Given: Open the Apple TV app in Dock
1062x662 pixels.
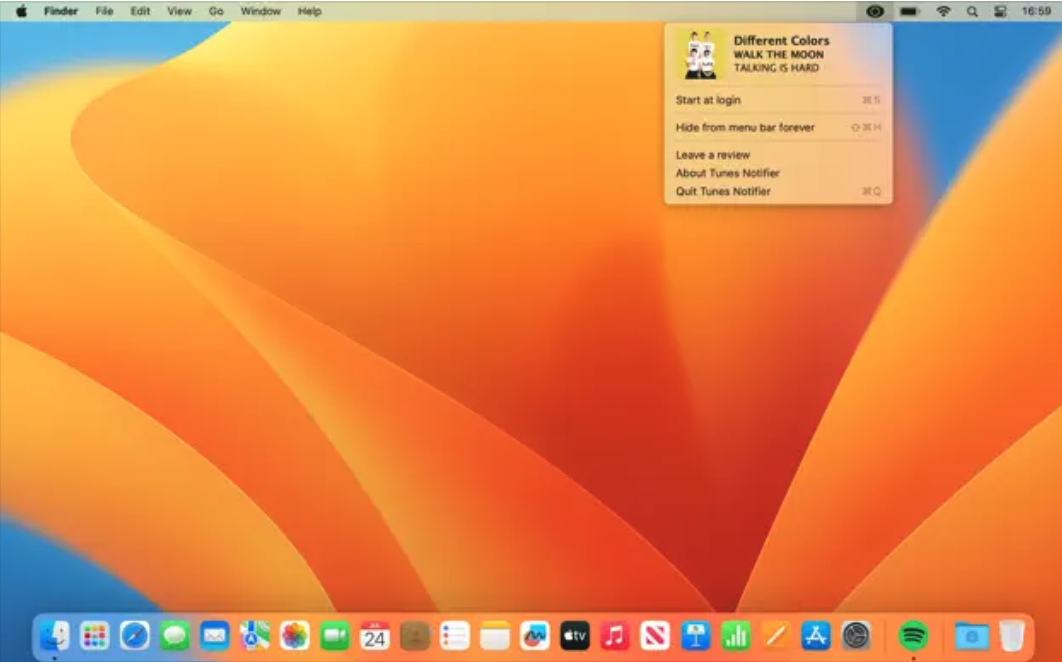Looking at the screenshot, I should [x=575, y=635].
